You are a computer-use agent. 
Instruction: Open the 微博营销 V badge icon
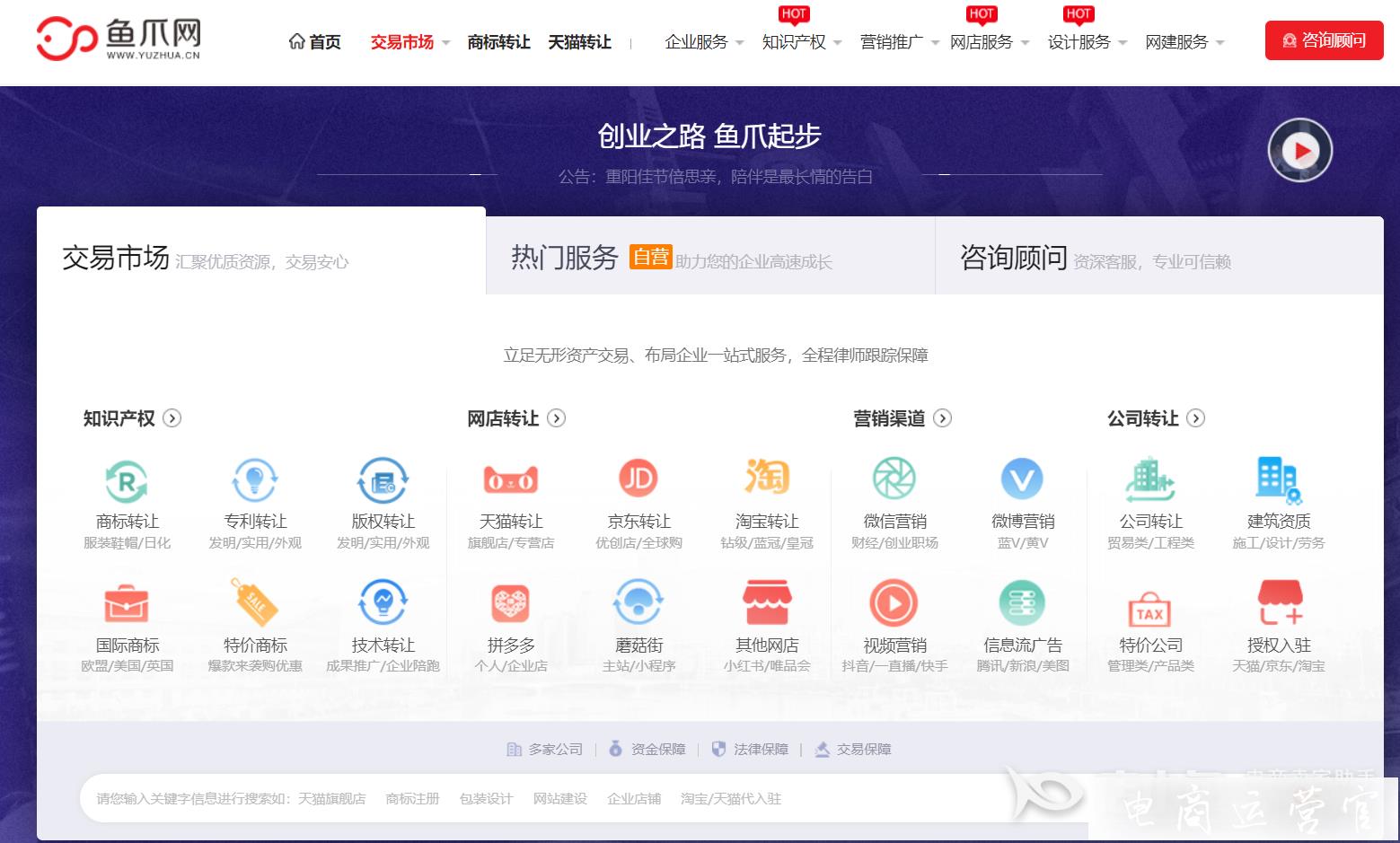(x=1022, y=479)
